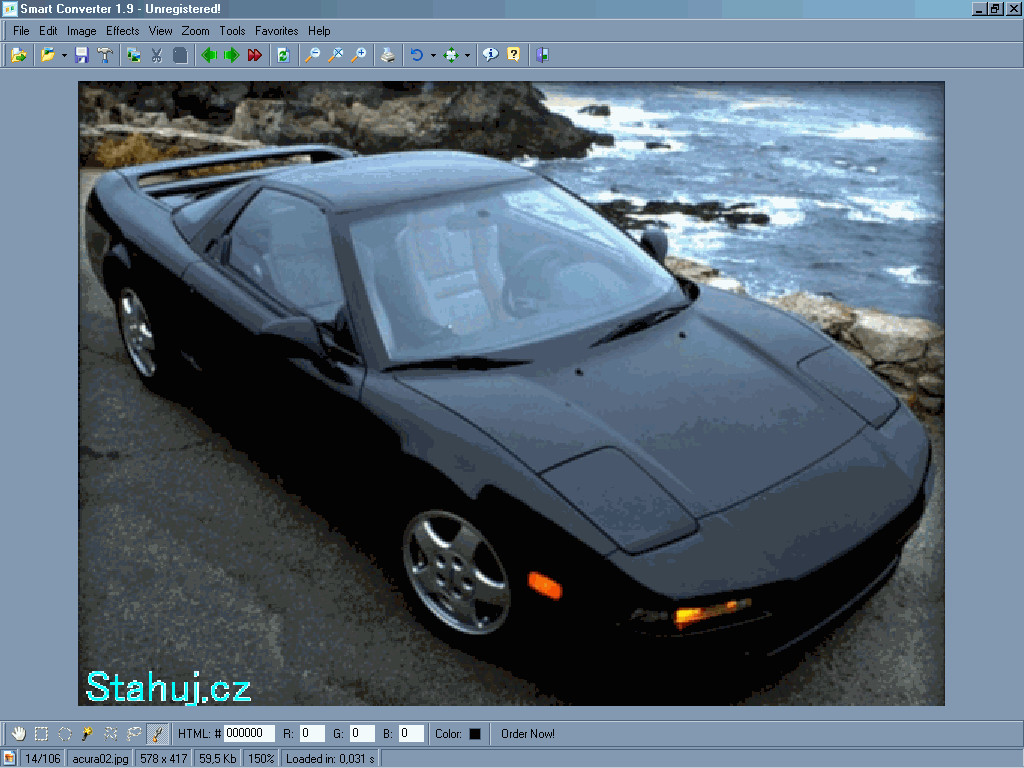Go to previous image with green left arrow
The image size is (1024, 768).
pyautogui.click(x=209, y=56)
